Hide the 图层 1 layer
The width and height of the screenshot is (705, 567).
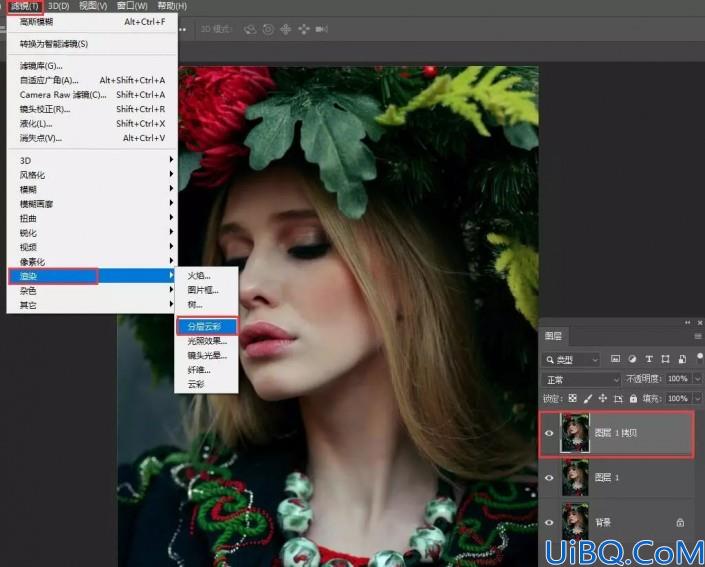(549, 478)
